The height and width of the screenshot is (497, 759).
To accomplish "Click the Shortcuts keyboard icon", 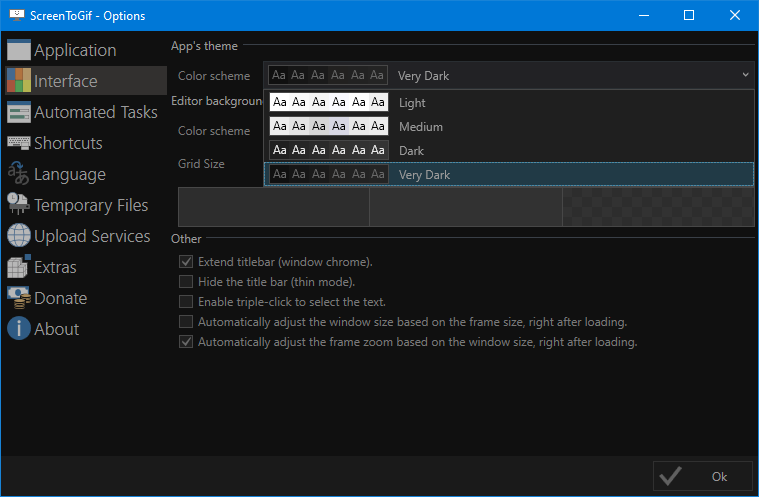I will click(19, 143).
